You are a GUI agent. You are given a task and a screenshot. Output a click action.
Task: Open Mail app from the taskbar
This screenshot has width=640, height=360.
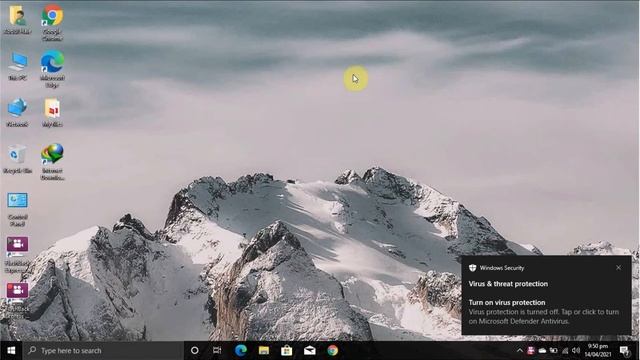(x=309, y=350)
